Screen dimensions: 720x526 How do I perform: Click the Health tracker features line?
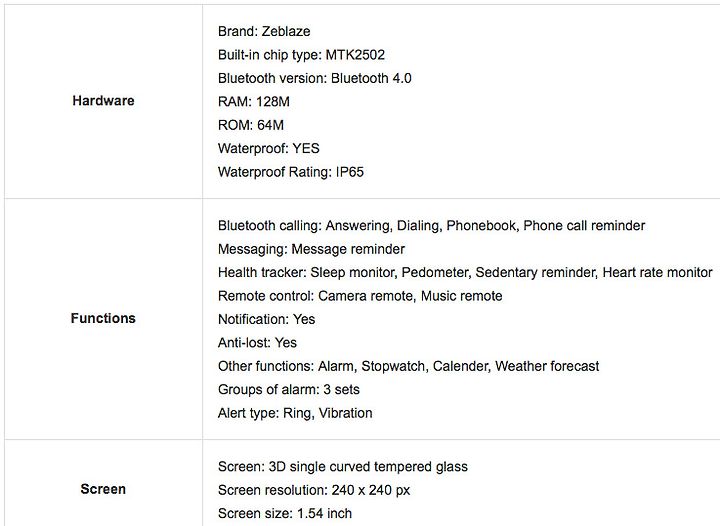point(465,272)
